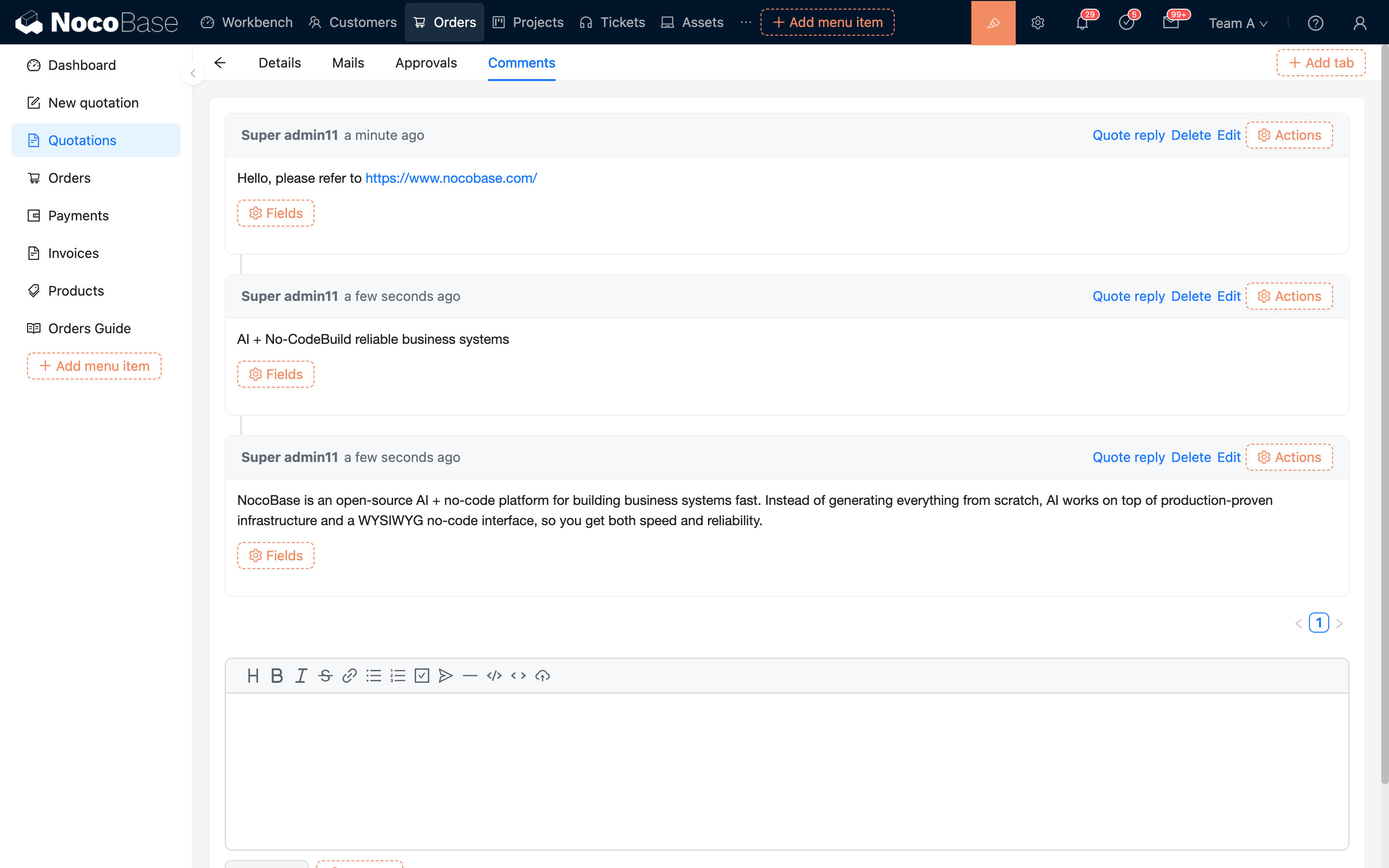Quote reply to the 'AI + No-Code' comment
The width and height of the screenshot is (1389, 868).
point(1129,296)
